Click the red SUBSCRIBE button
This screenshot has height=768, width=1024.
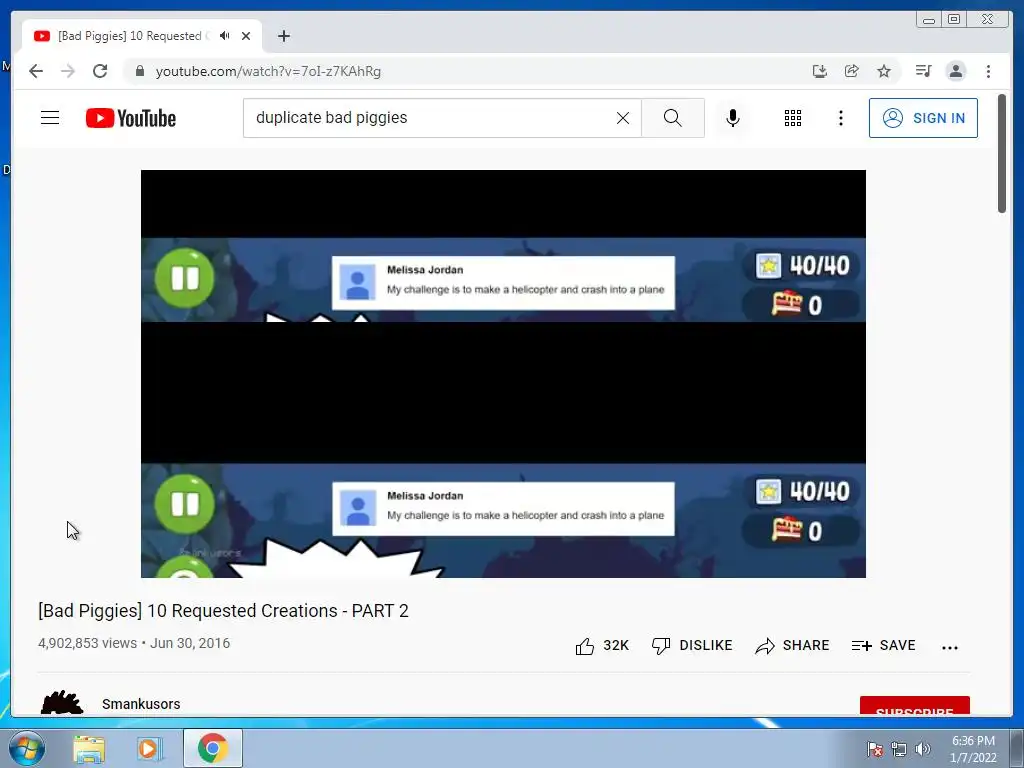tap(914, 706)
